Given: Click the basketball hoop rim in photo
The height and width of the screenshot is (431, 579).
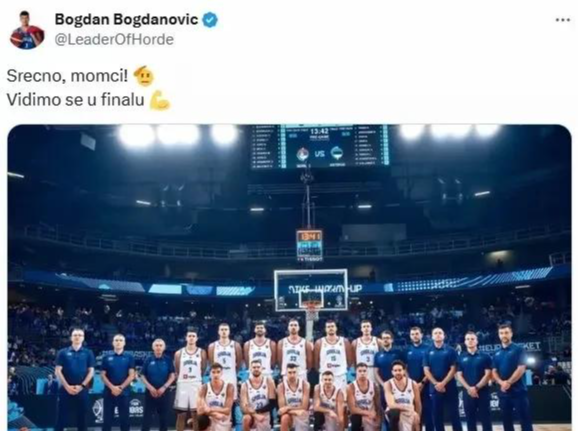Looking at the screenshot, I should tap(311, 305).
